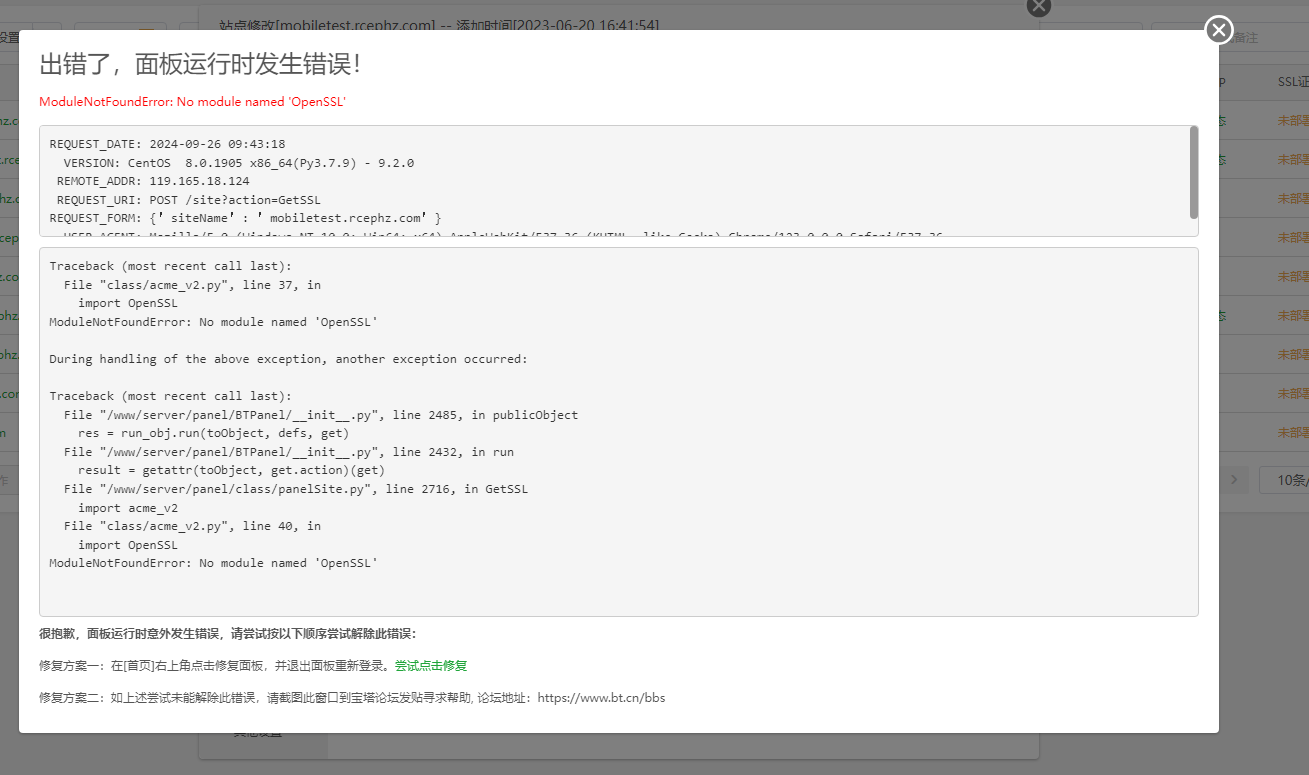Click the request info box scrollbar
Image resolution: width=1309 pixels, height=775 pixels.
(1192, 172)
